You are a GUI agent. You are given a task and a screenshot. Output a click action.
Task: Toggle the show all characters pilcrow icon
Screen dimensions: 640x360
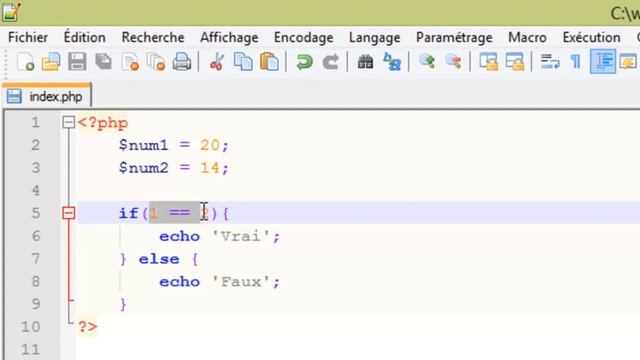click(576, 62)
